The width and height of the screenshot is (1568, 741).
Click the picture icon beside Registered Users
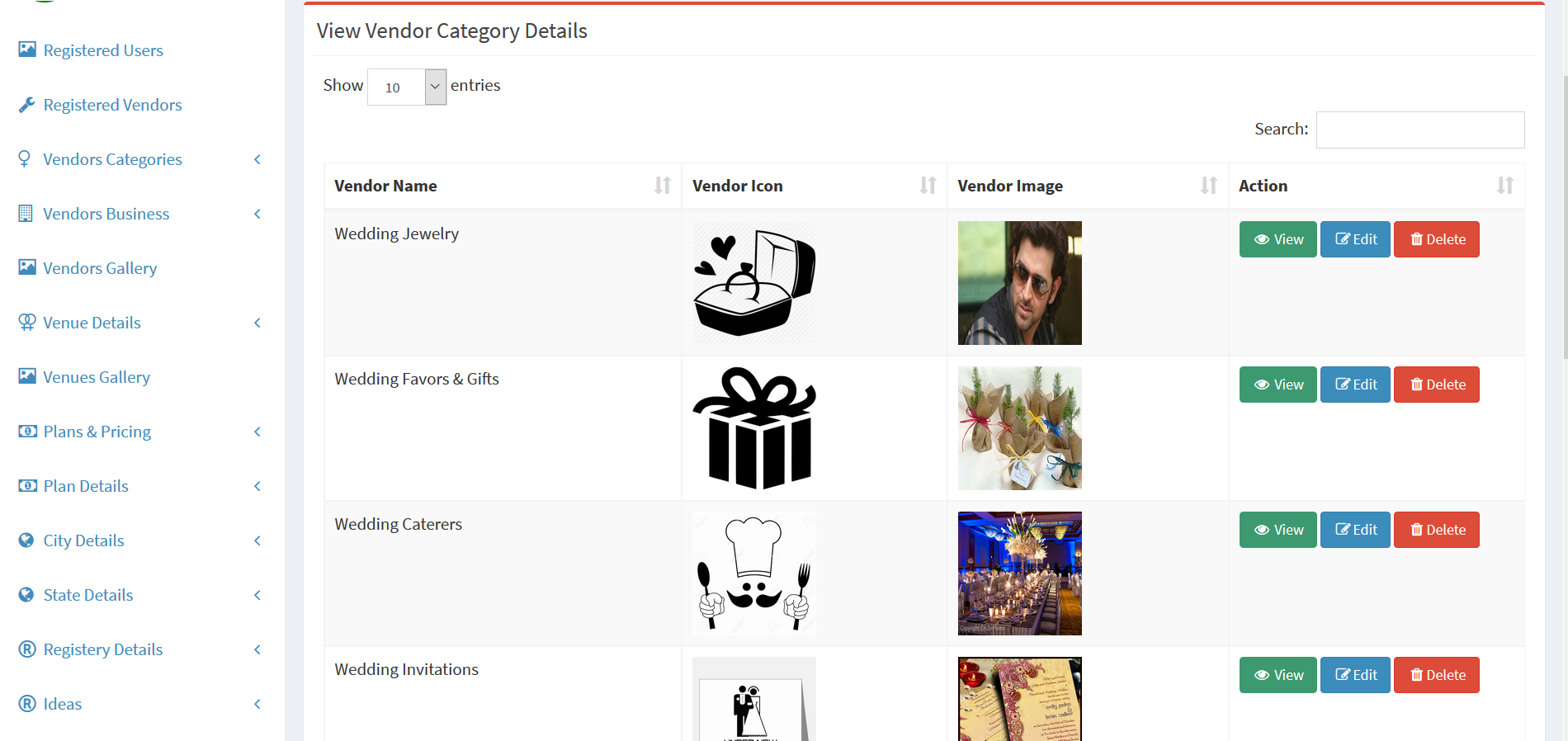(x=27, y=50)
